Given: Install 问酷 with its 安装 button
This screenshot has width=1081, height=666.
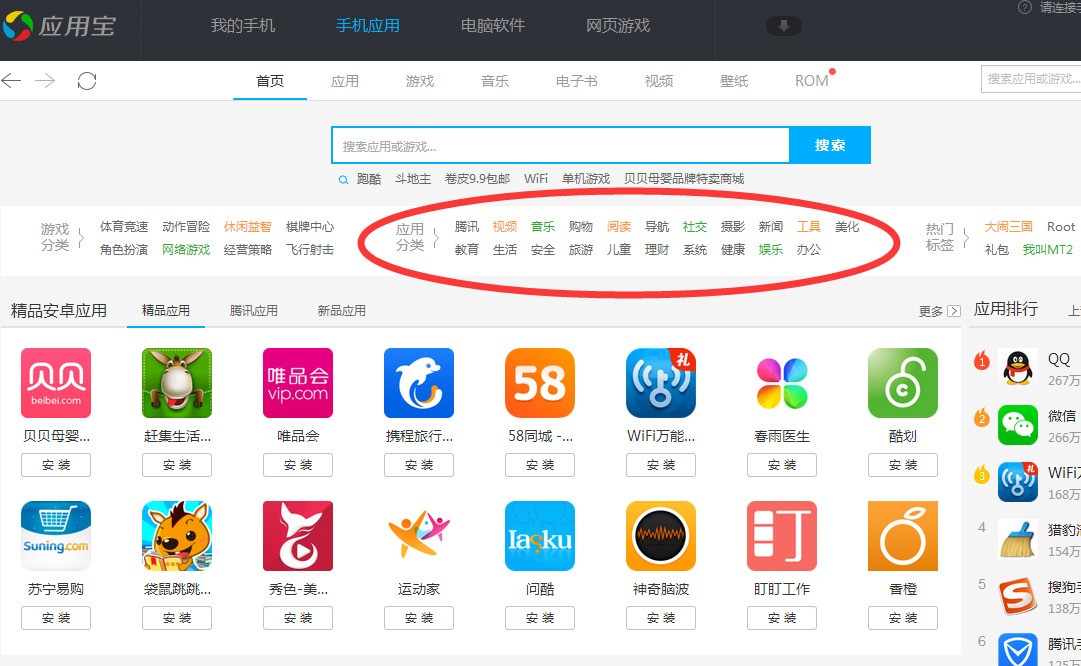Looking at the screenshot, I should 540,618.
